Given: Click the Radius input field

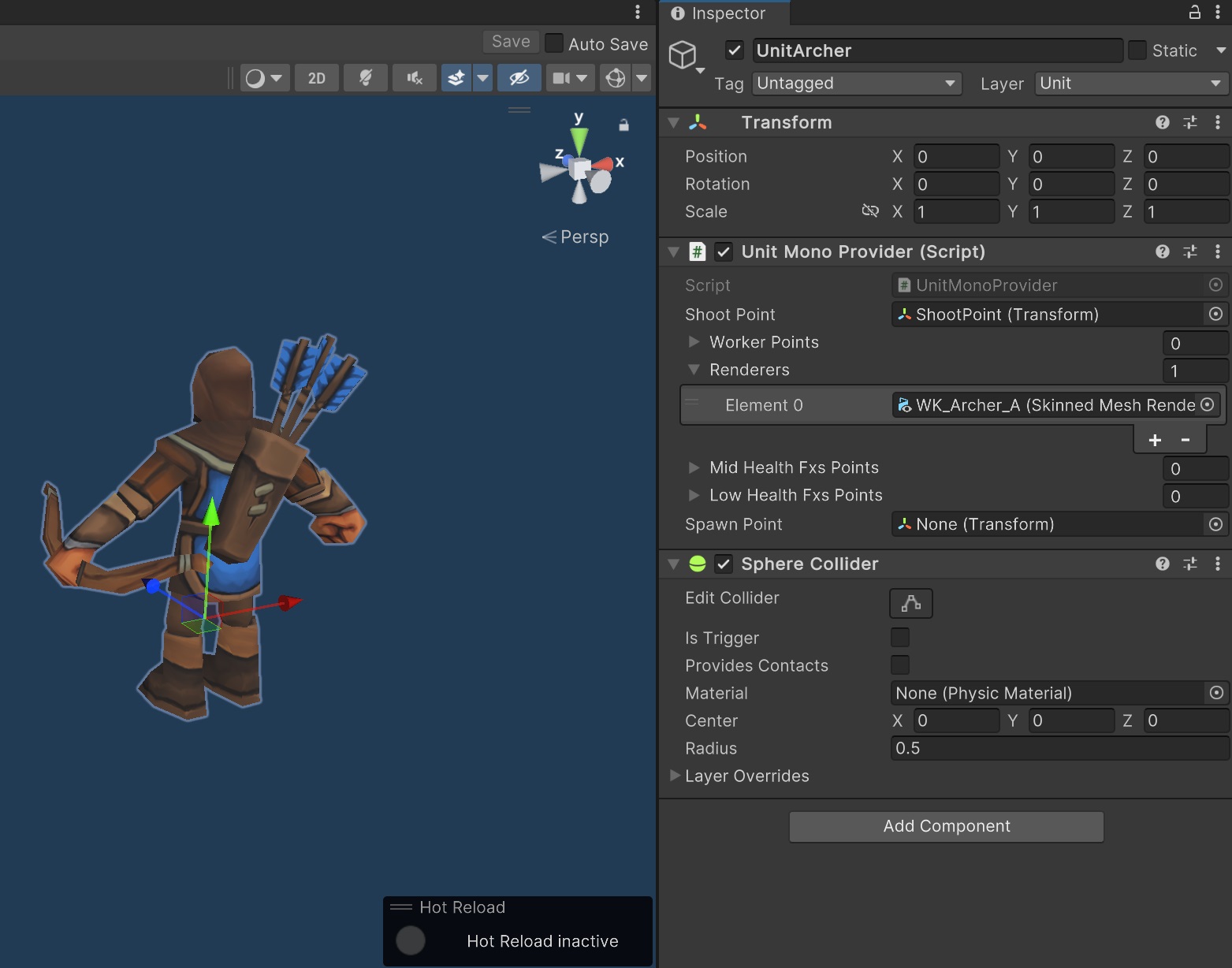Looking at the screenshot, I should pyautogui.click(x=1059, y=748).
